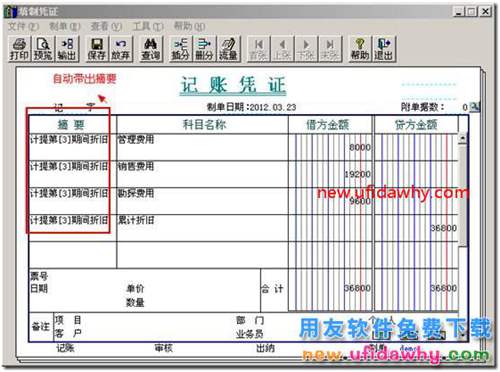Open the 工具 menu

point(148,26)
